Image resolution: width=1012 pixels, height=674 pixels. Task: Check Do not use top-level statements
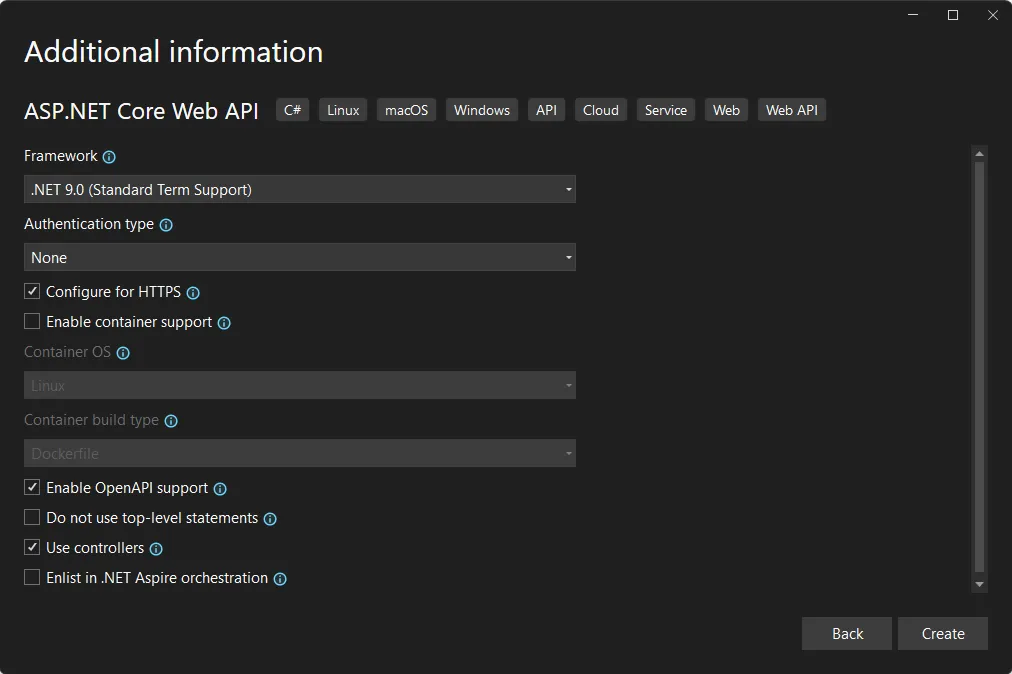click(x=31, y=517)
